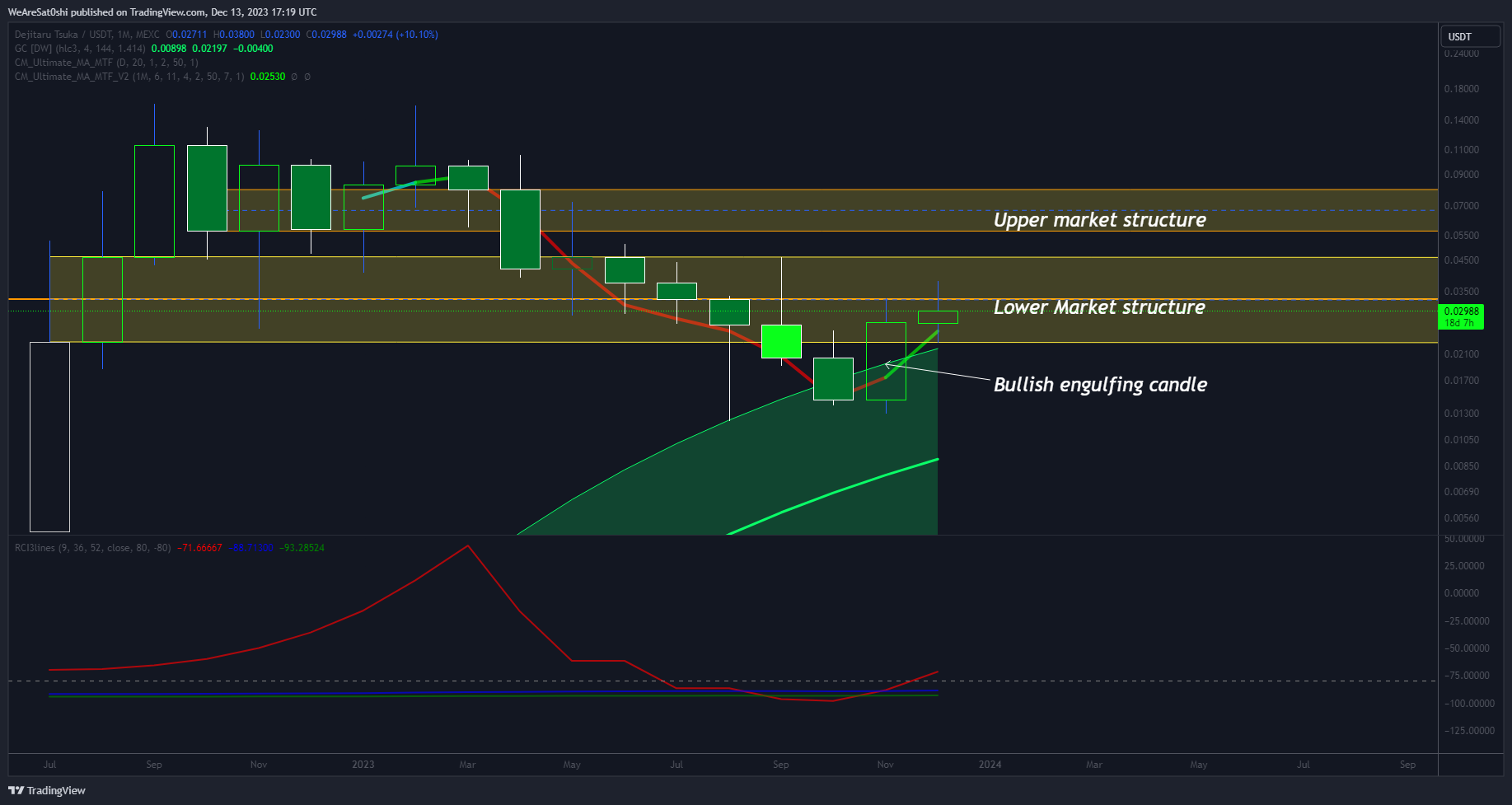The width and height of the screenshot is (1512, 805).
Task: Click the 0.02100 price axis label
Action: 1462,354
